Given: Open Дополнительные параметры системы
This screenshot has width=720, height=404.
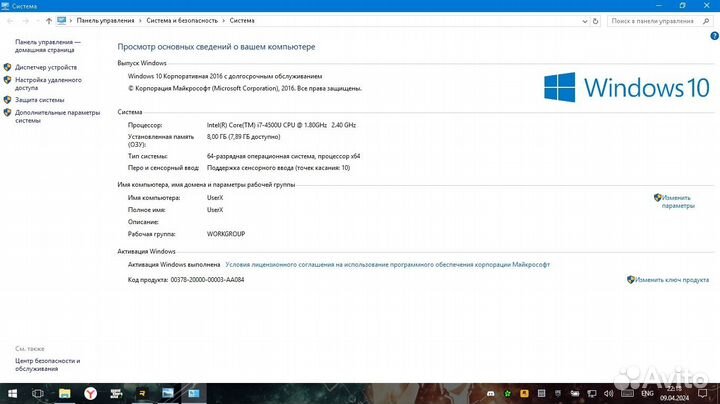Looking at the screenshot, I should click(57, 116).
